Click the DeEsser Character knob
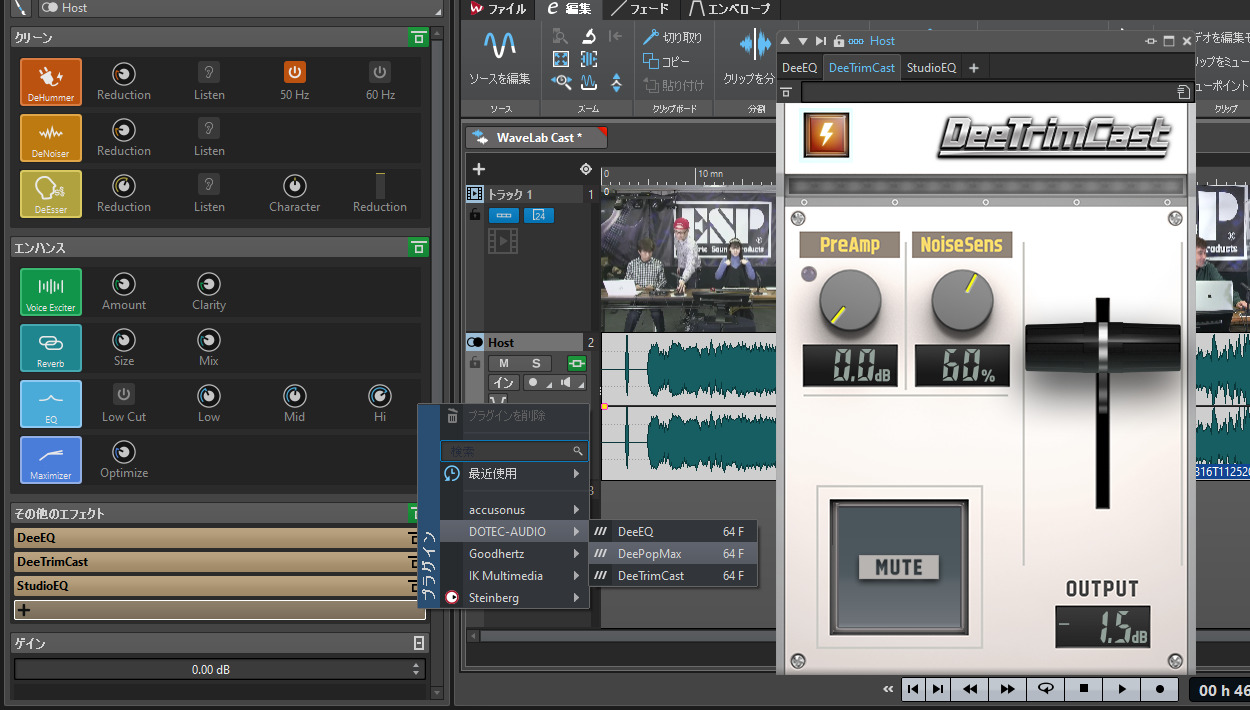The height and width of the screenshot is (710, 1250). pyautogui.click(x=295, y=186)
